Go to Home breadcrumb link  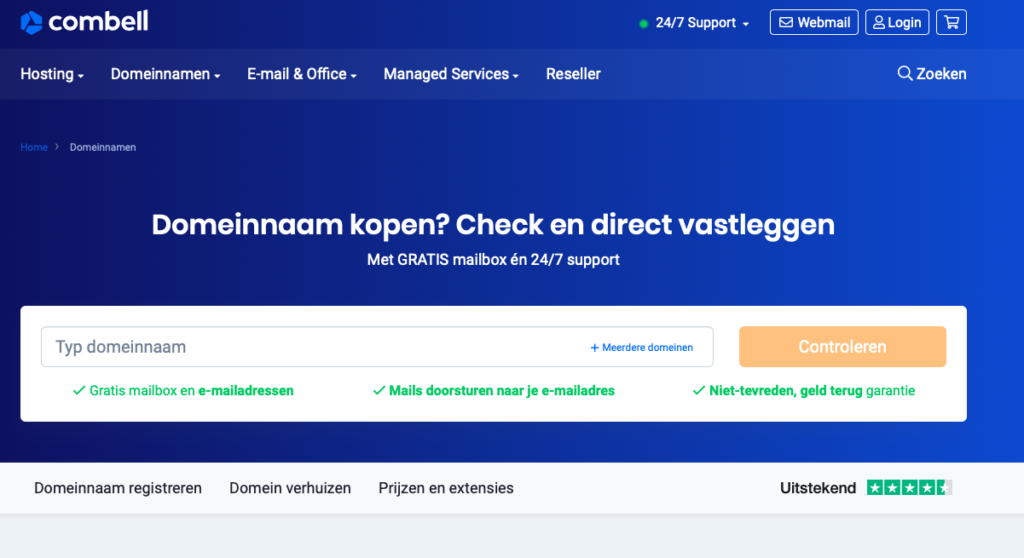pyautogui.click(x=34, y=147)
